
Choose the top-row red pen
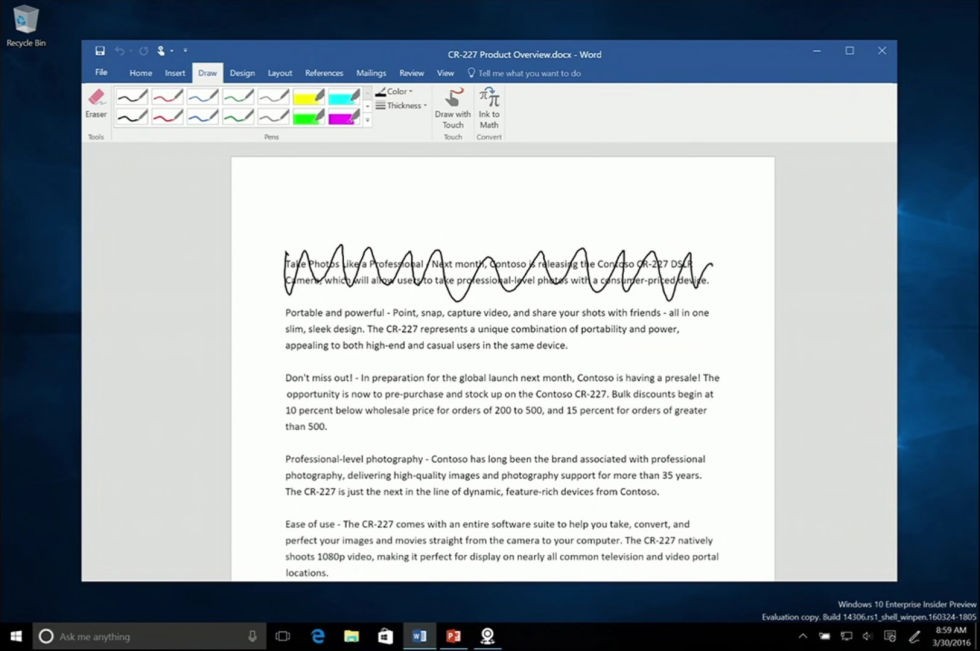[x=168, y=97]
